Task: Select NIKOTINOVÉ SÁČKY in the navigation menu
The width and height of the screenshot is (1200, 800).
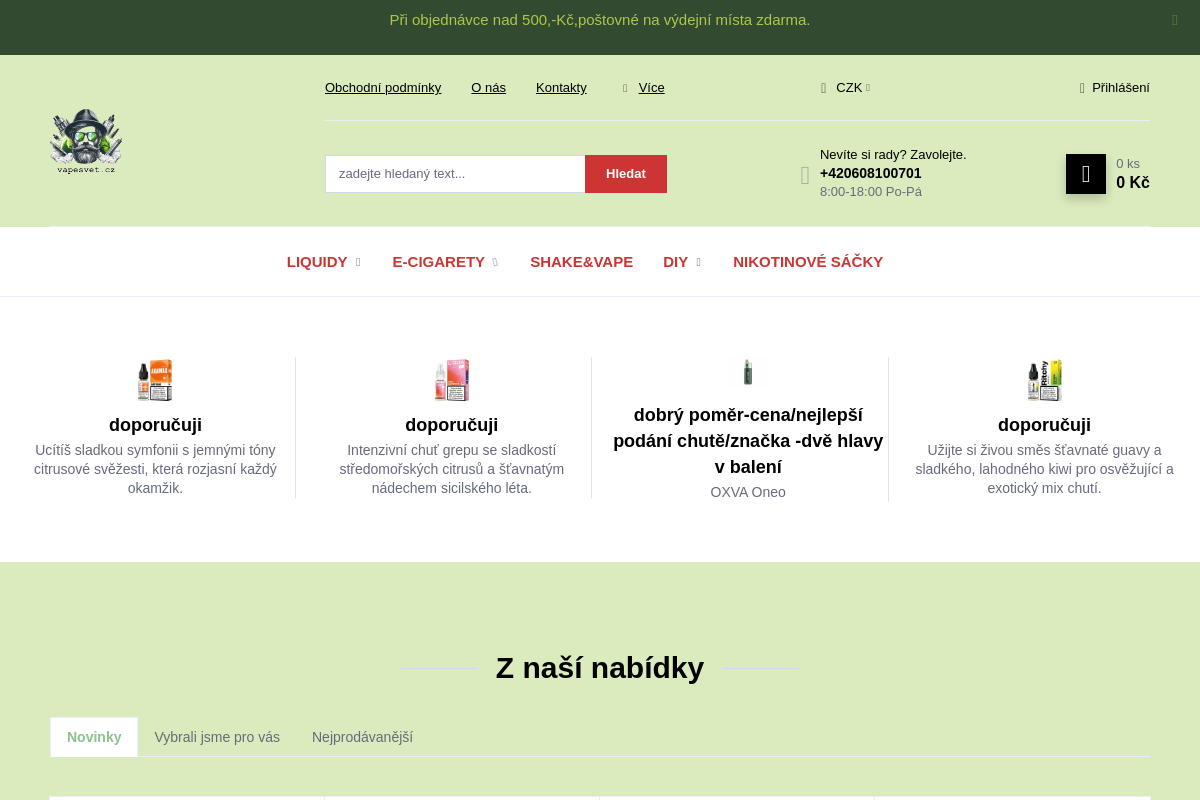Action: (x=808, y=261)
